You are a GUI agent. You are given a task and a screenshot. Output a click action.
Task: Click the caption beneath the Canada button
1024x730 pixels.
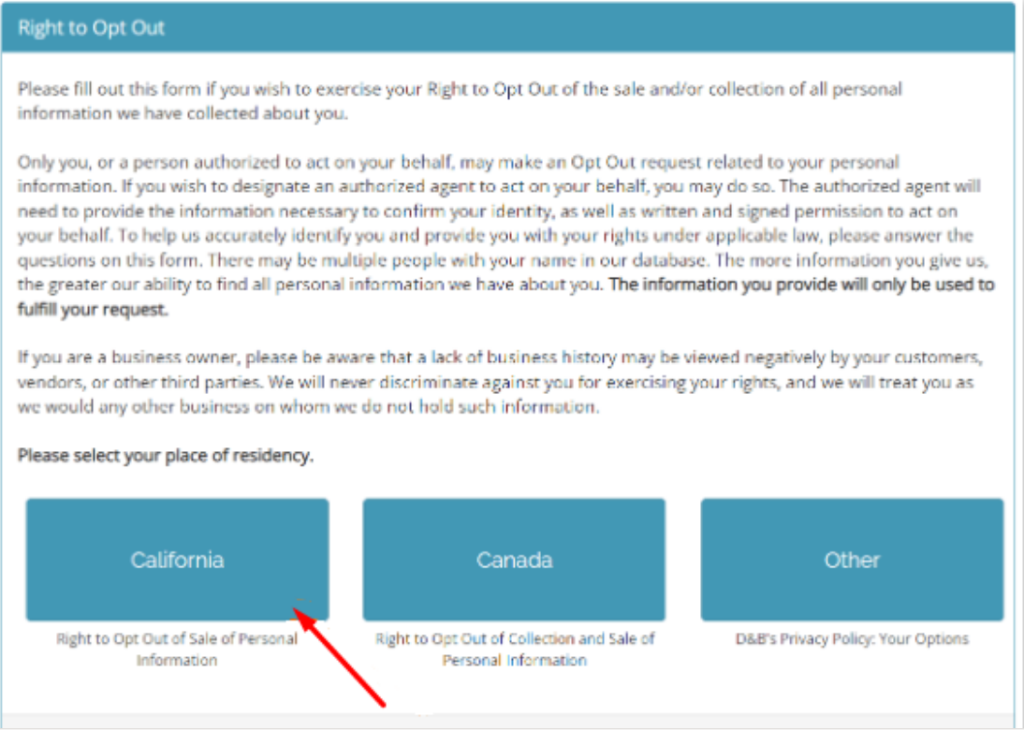(514, 649)
